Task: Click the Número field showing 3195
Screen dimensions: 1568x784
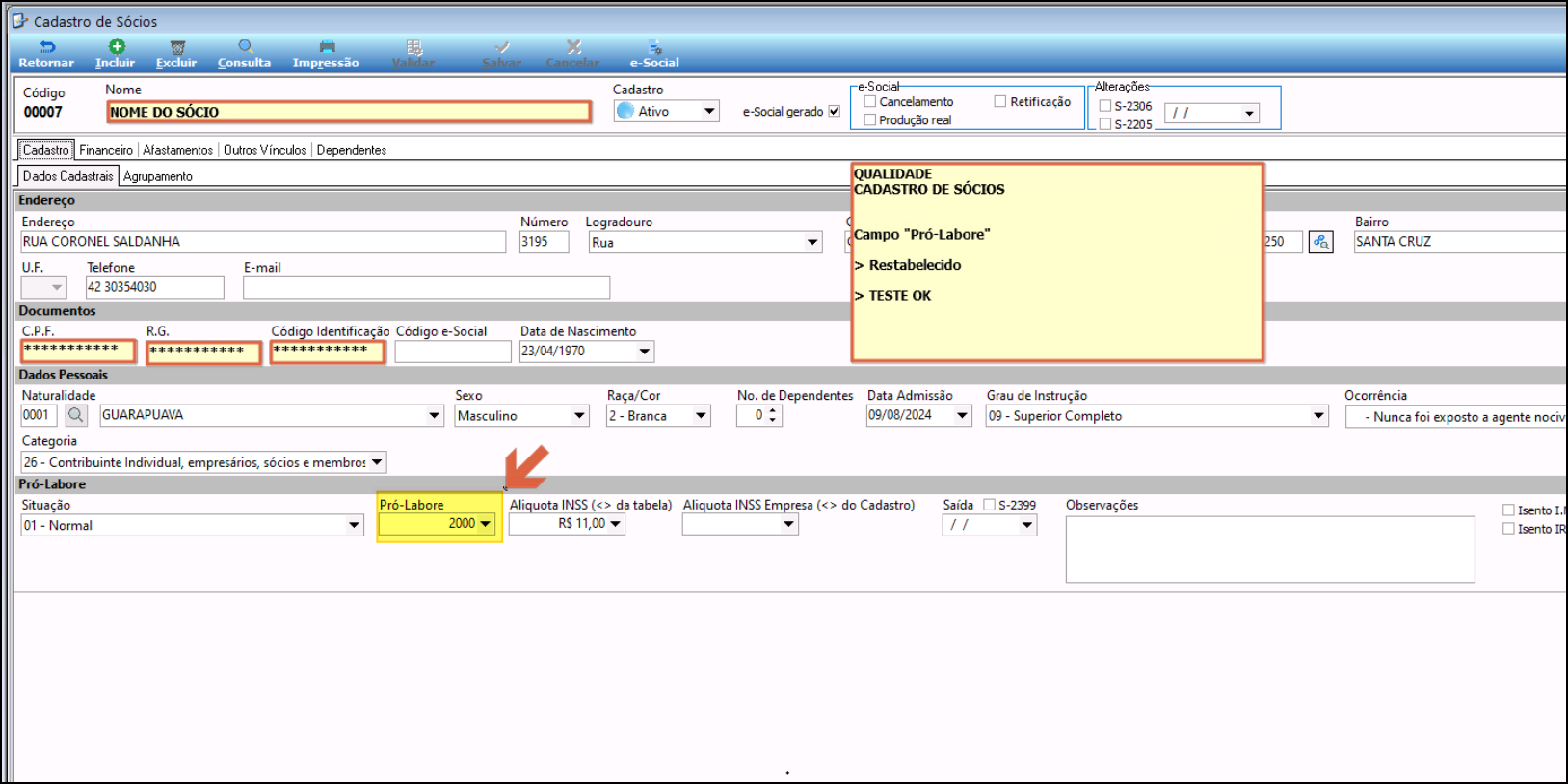Action: pyautogui.click(x=544, y=242)
